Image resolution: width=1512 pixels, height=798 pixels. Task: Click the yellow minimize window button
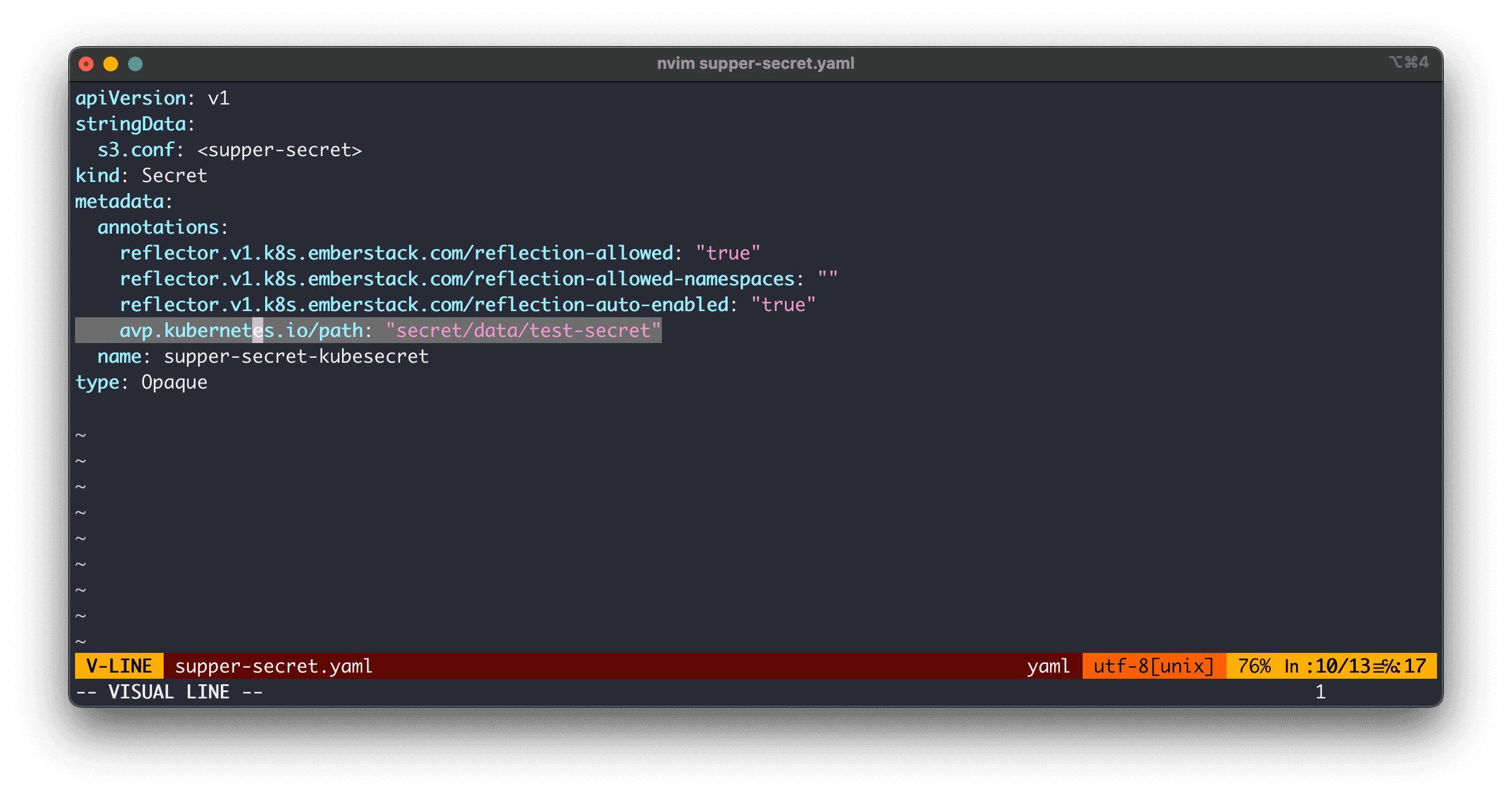(x=111, y=64)
